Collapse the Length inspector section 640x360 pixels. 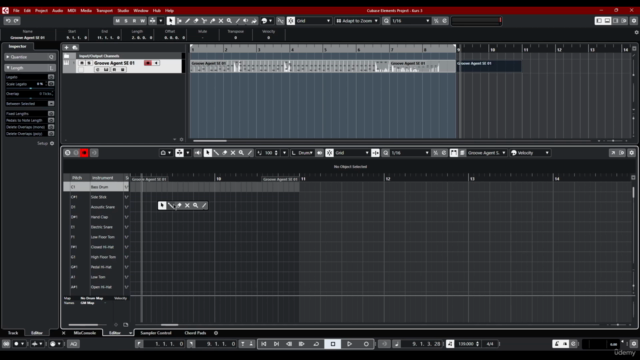[x=29, y=68]
